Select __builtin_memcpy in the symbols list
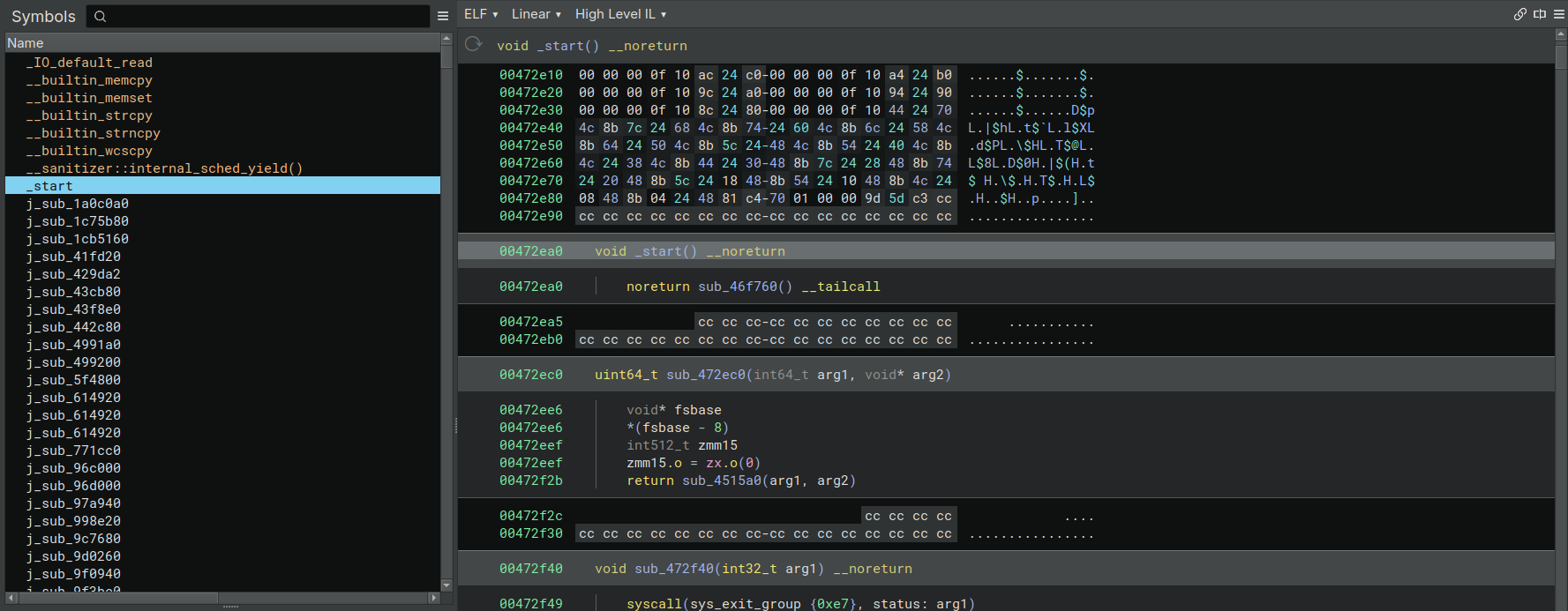Viewport: 1568px width, 611px height. tap(89, 80)
